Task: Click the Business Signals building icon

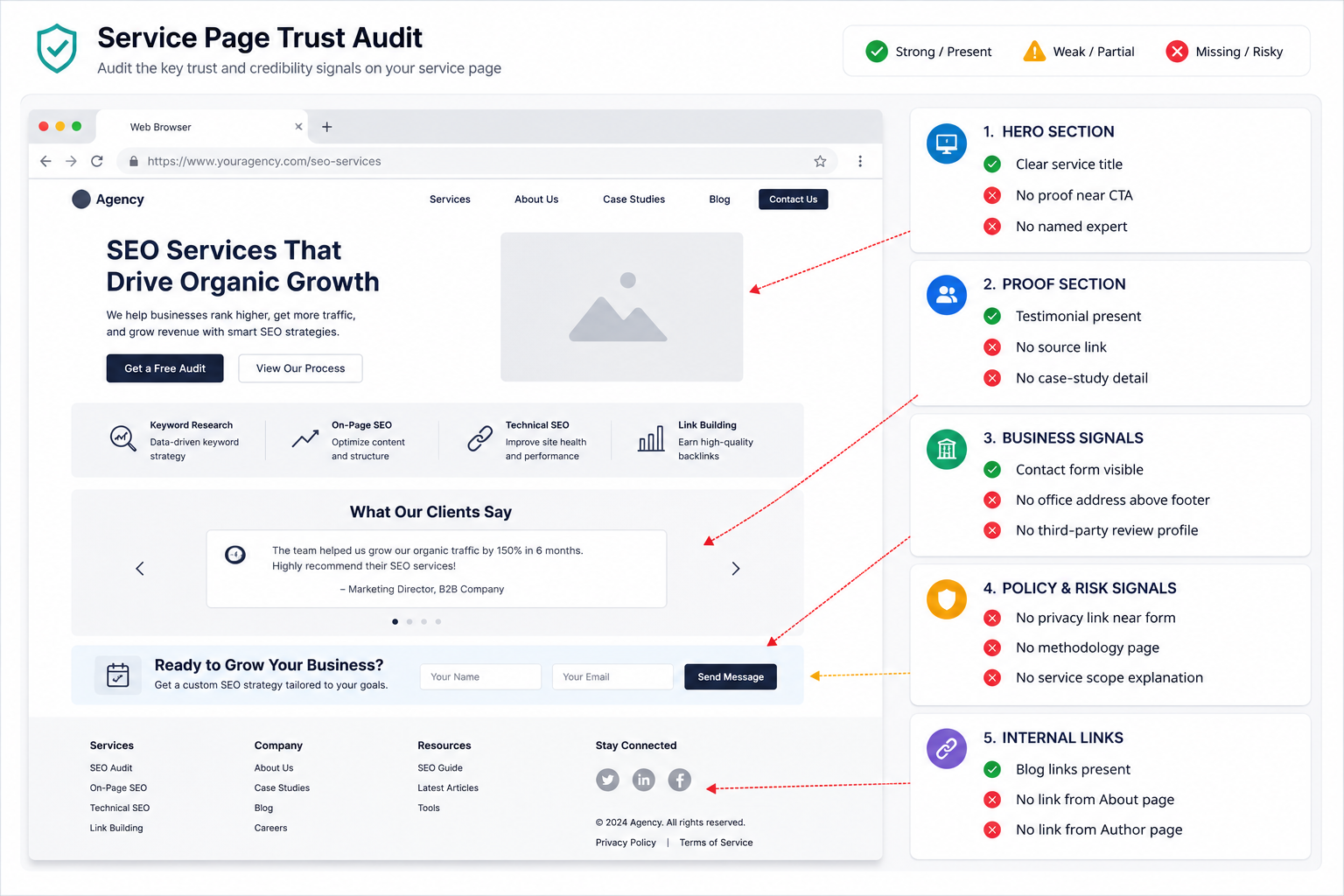Action: tap(947, 450)
